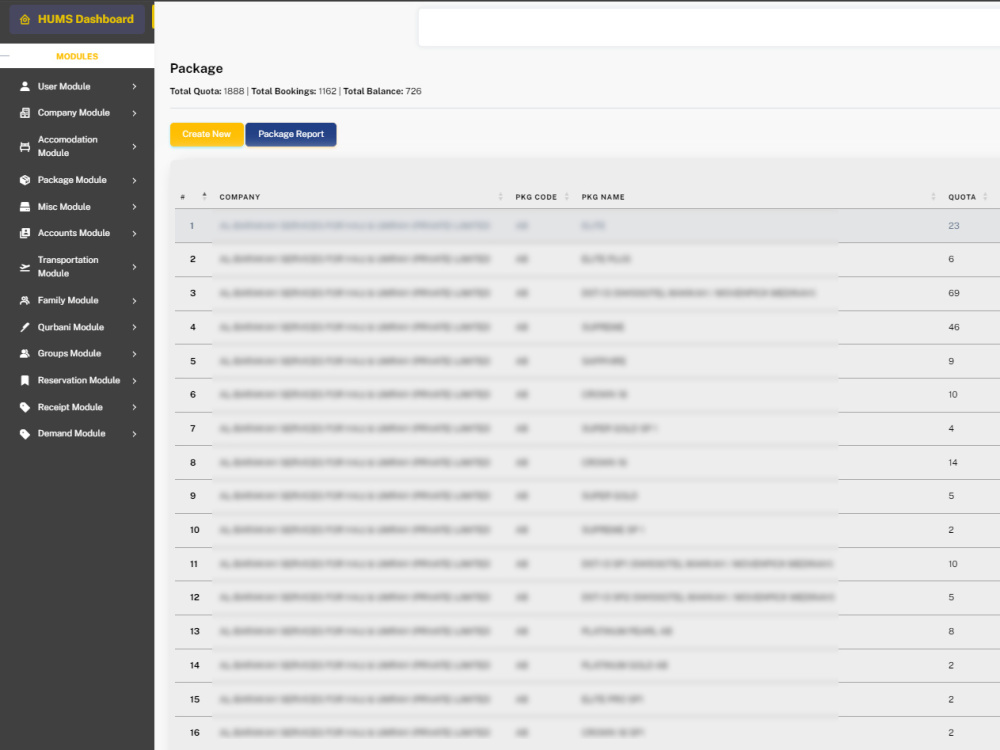Sort by PKG NAME column sort arrows

coord(933,196)
